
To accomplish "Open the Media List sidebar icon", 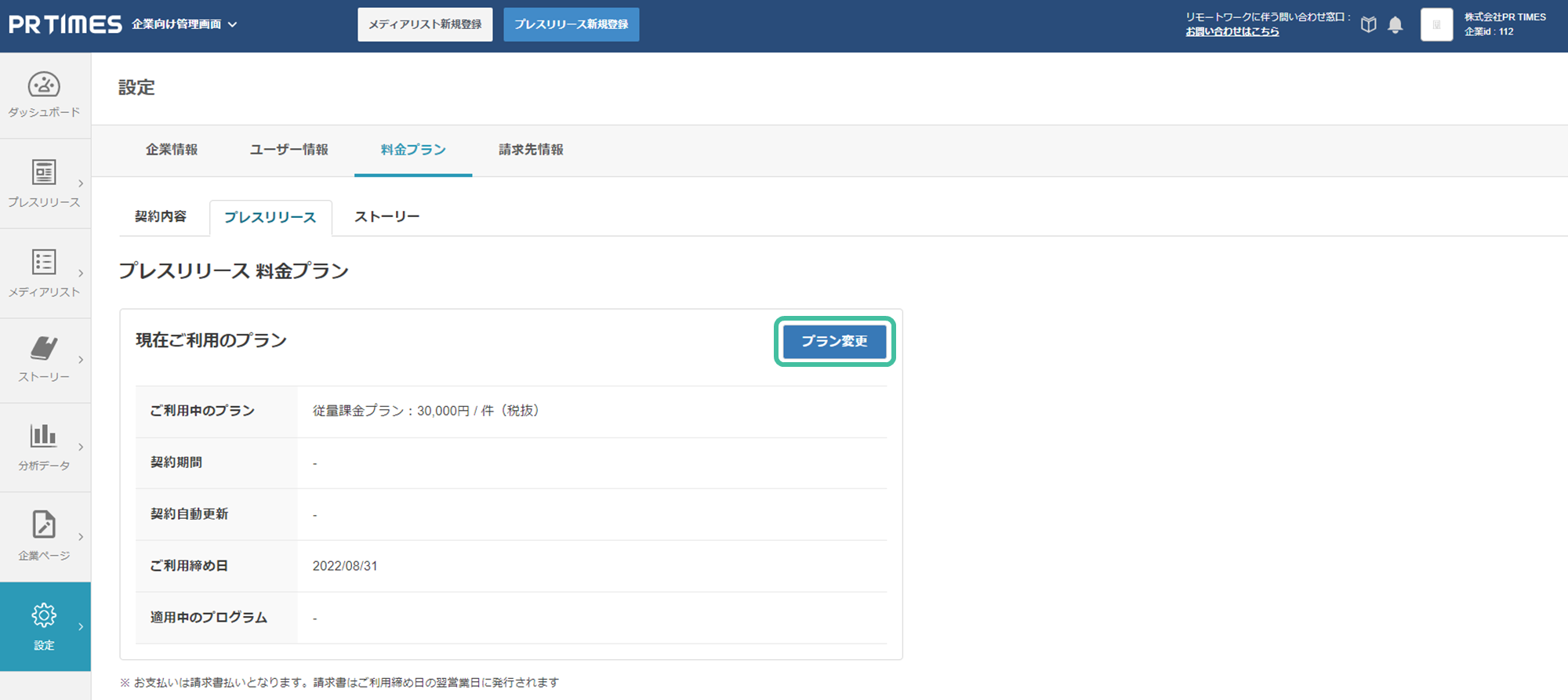I will pyautogui.click(x=44, y=262).
